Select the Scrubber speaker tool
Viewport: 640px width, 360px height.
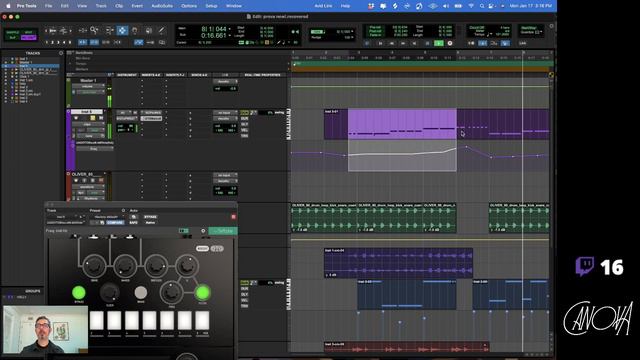(148, 30)
